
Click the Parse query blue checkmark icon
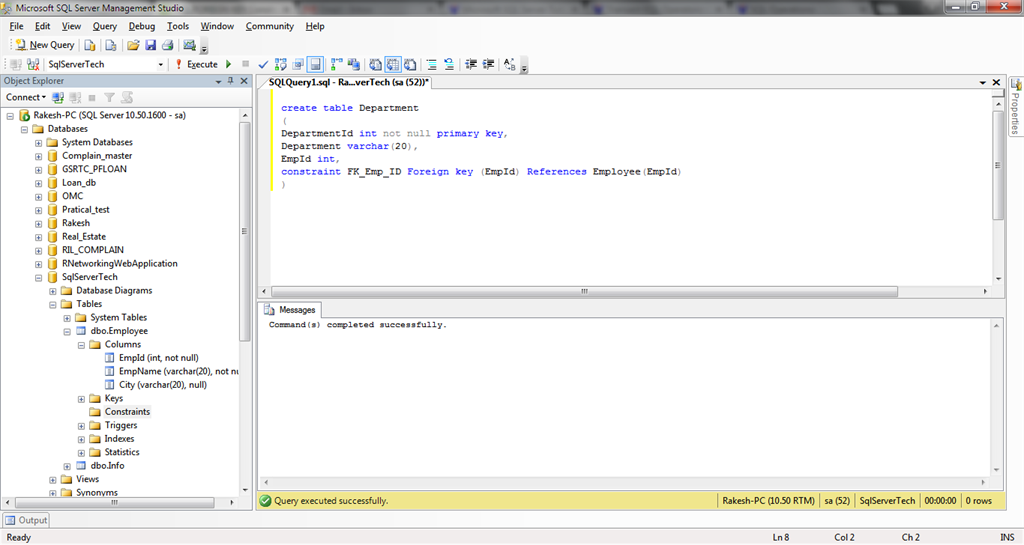point(263,64)
